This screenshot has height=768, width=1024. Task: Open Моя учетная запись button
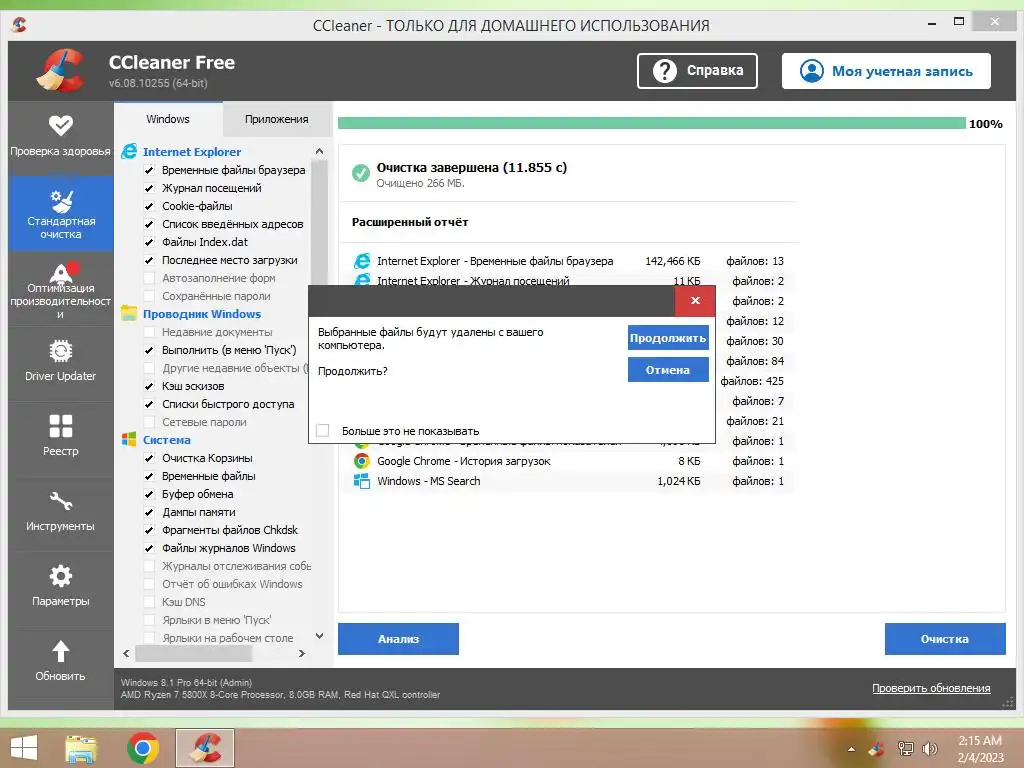(x=886, y=71)
